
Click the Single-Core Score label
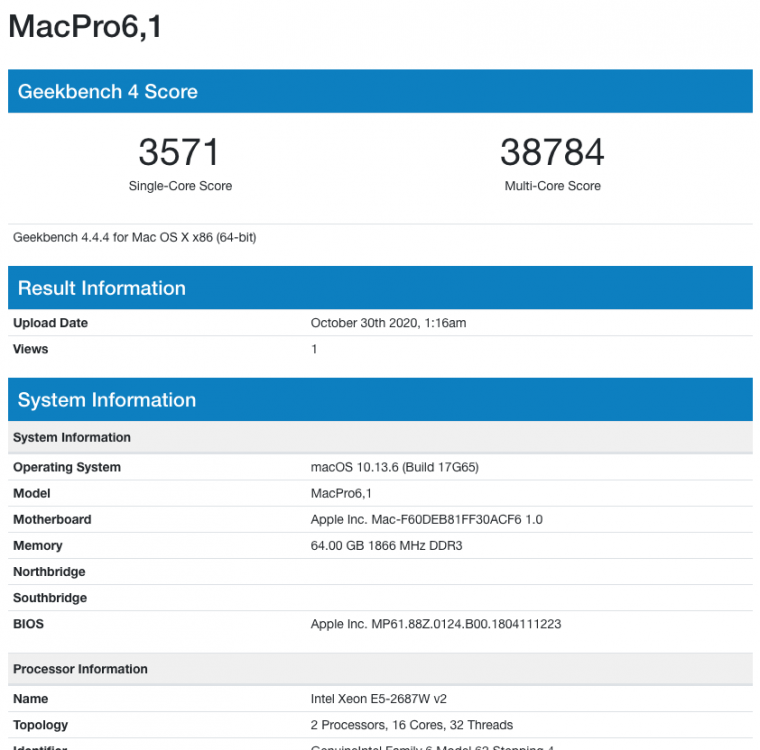coord(180,186)
